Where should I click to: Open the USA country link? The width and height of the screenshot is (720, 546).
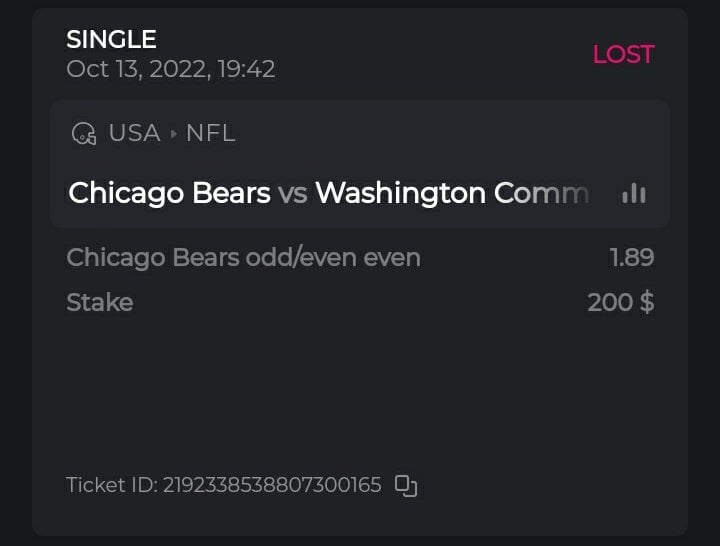(134, 133)
